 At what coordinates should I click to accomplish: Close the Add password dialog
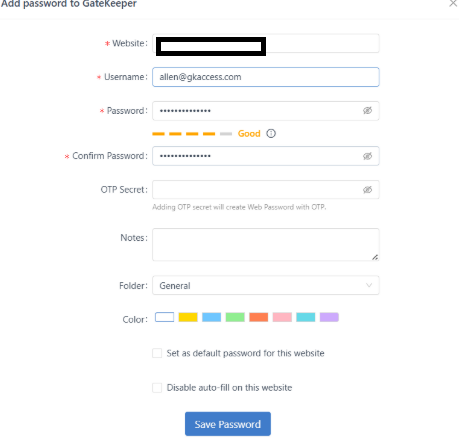click(453, 3)
